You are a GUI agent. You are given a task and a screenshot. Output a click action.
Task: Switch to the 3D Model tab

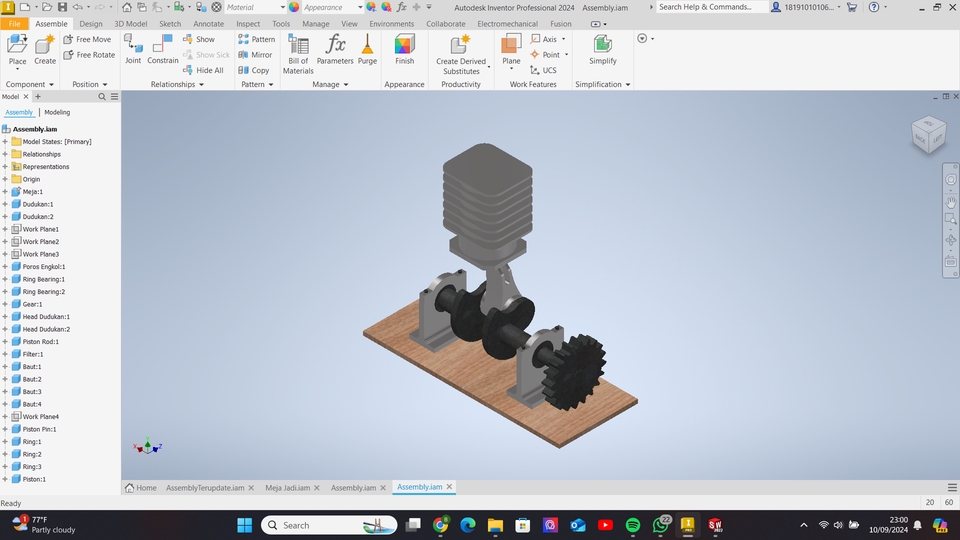click(x=130, y=24)
